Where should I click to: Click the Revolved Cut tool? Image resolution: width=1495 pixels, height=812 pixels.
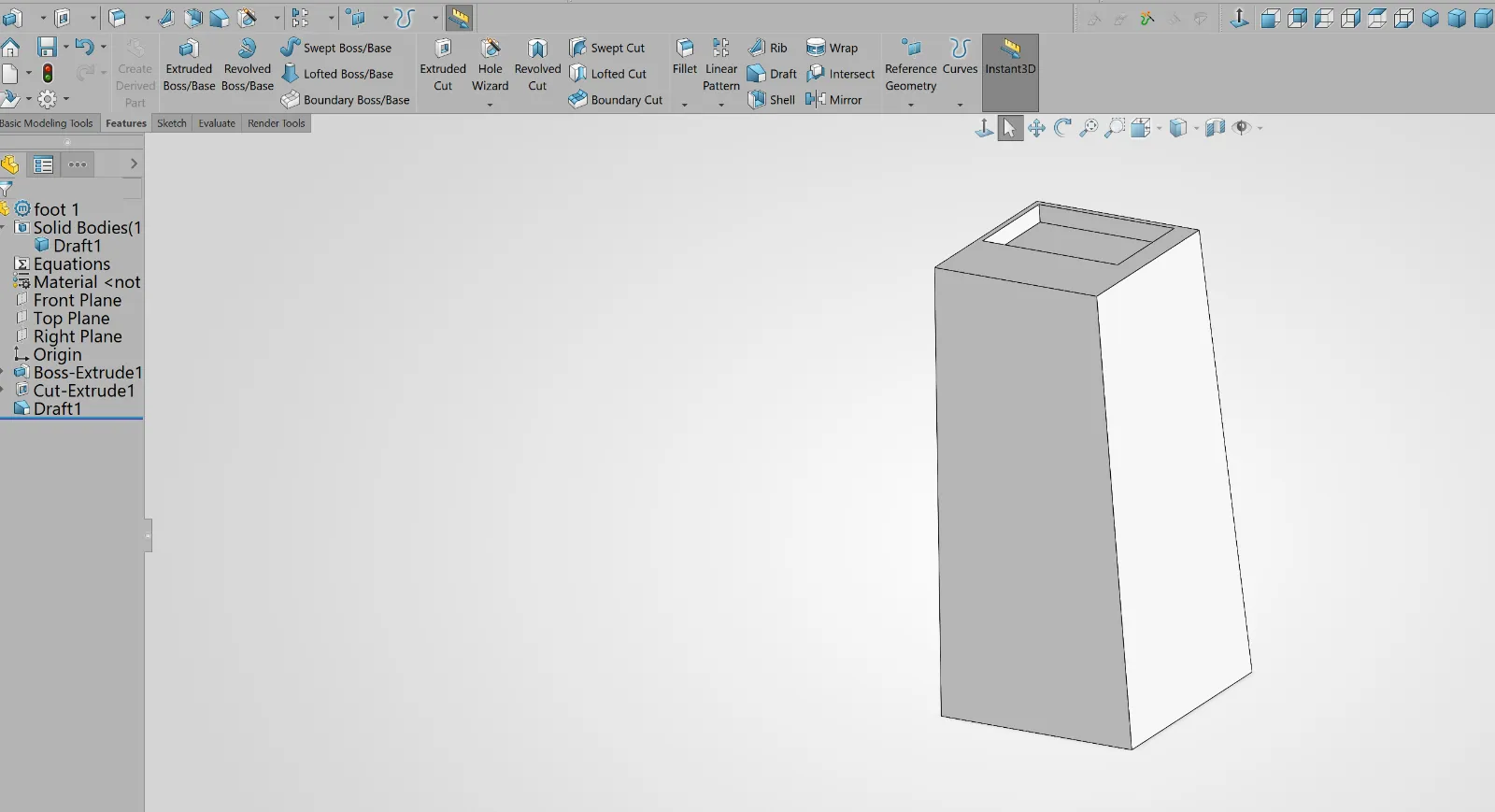pos(537,65)
